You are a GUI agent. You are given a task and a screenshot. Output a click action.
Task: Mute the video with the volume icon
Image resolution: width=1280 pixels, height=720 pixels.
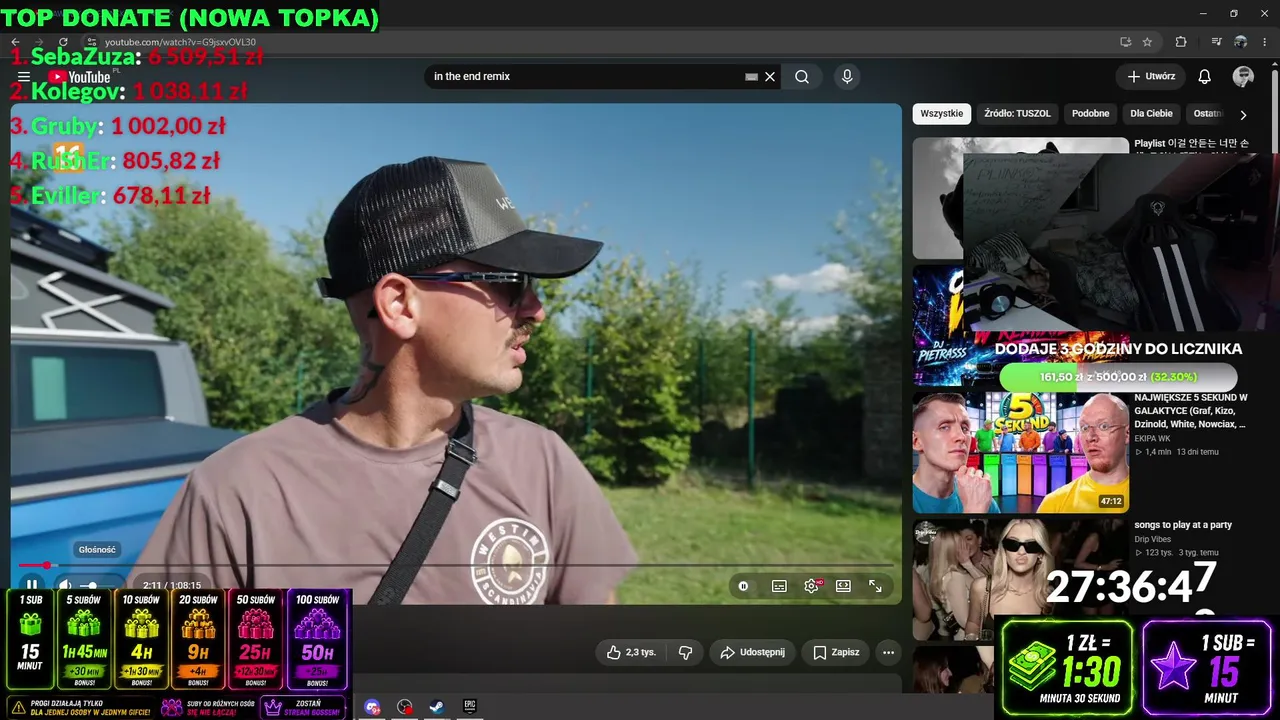pos(65,586)
